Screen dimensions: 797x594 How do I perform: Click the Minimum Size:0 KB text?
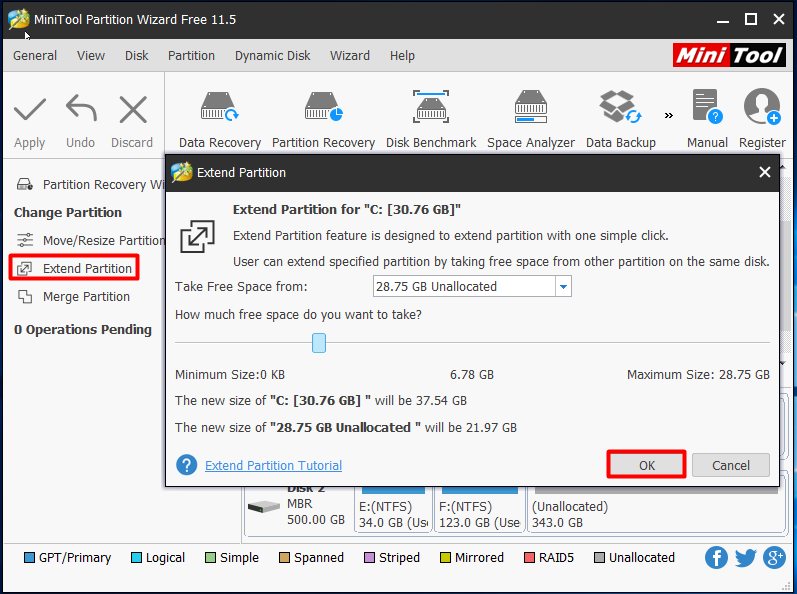[230, 375]
